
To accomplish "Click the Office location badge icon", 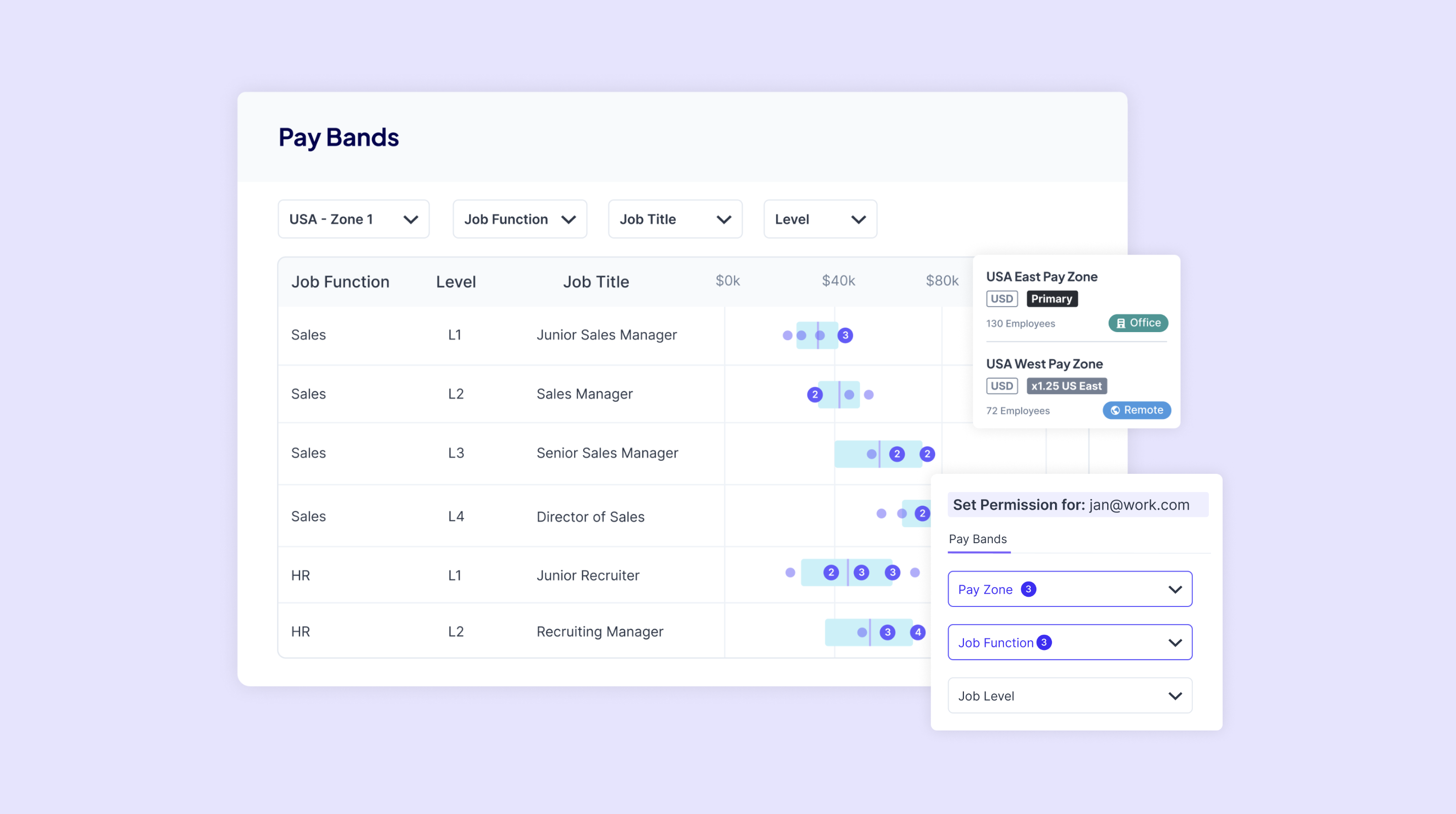I will point(1120,323).
